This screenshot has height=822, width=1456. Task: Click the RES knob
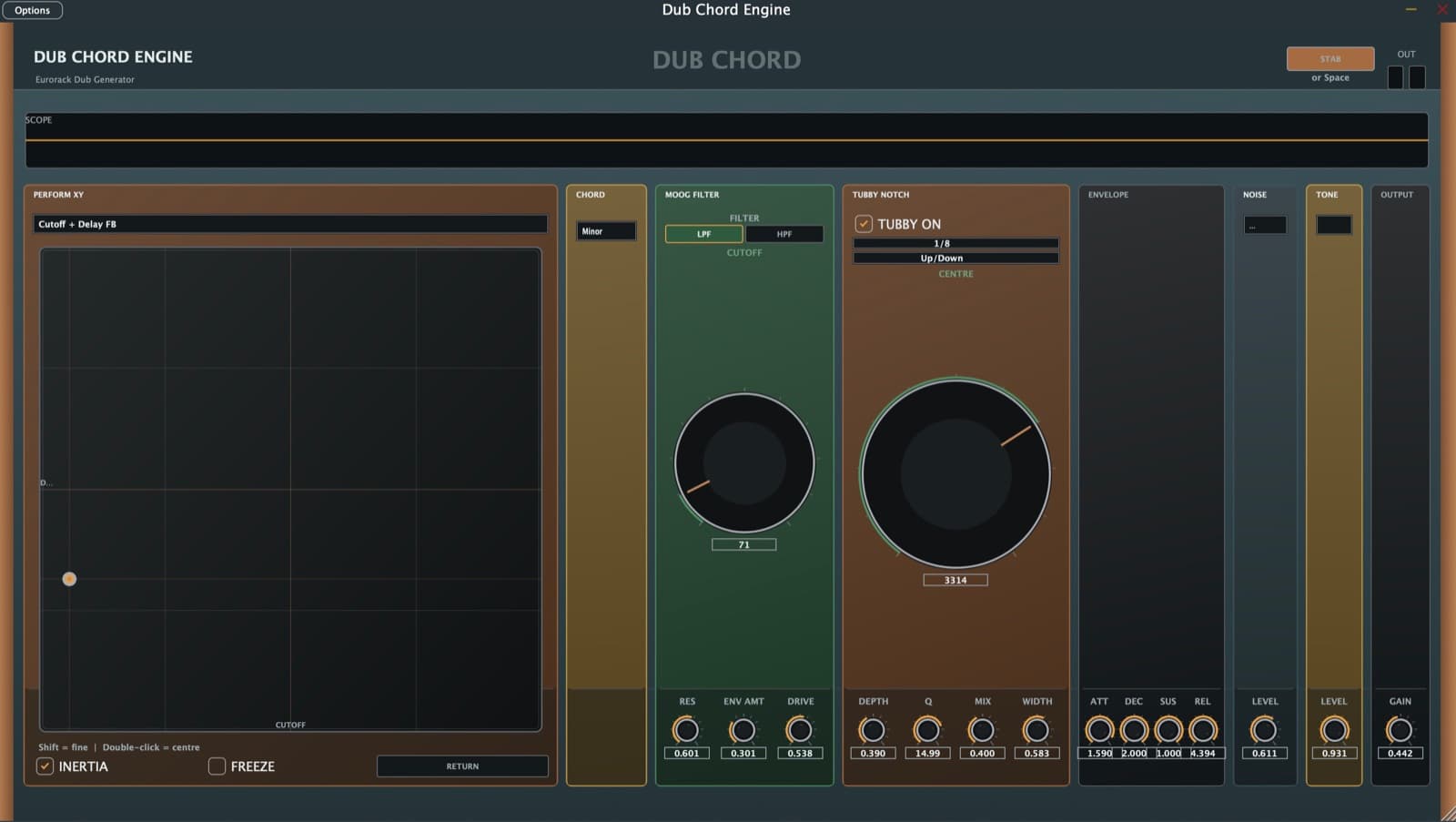click(686, 730)
